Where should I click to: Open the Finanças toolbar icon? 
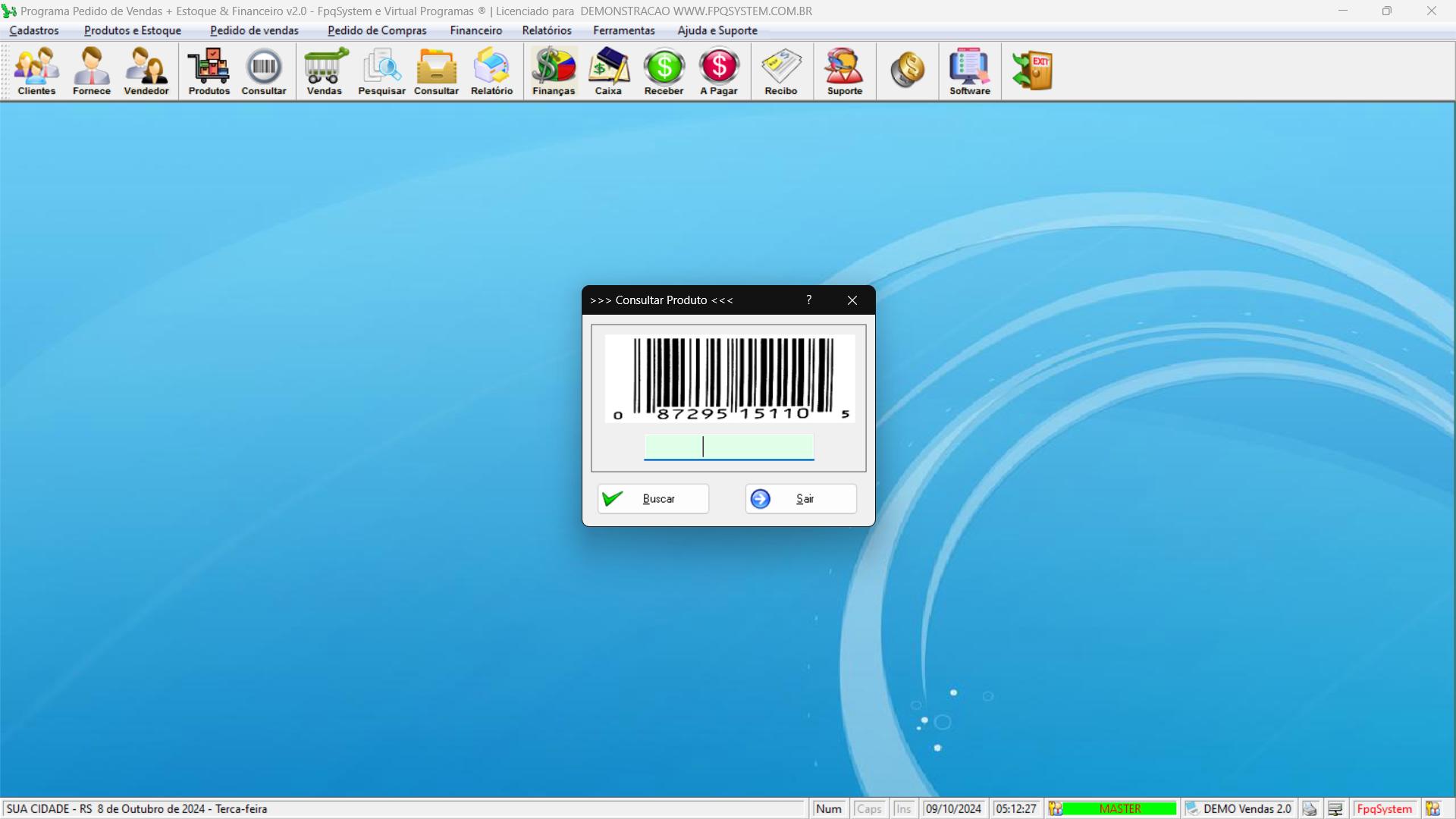tap(554, 71)
